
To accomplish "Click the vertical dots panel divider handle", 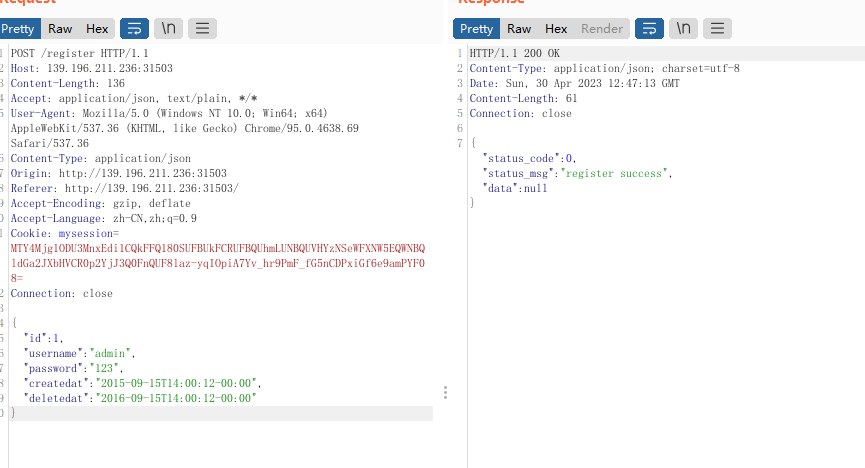I will point(445,392).
